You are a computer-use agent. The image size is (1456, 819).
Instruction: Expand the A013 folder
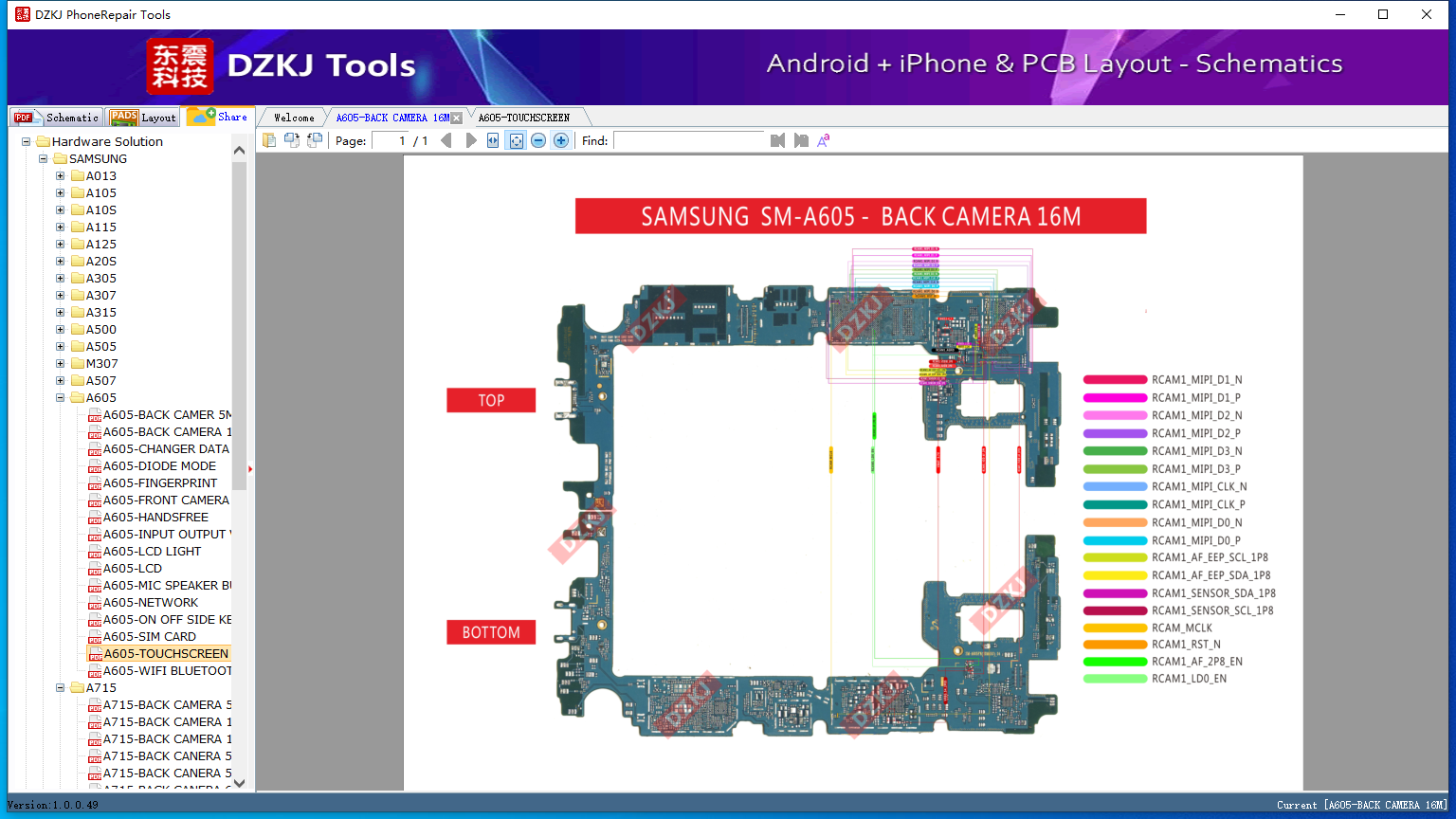(x=61, y=176)
